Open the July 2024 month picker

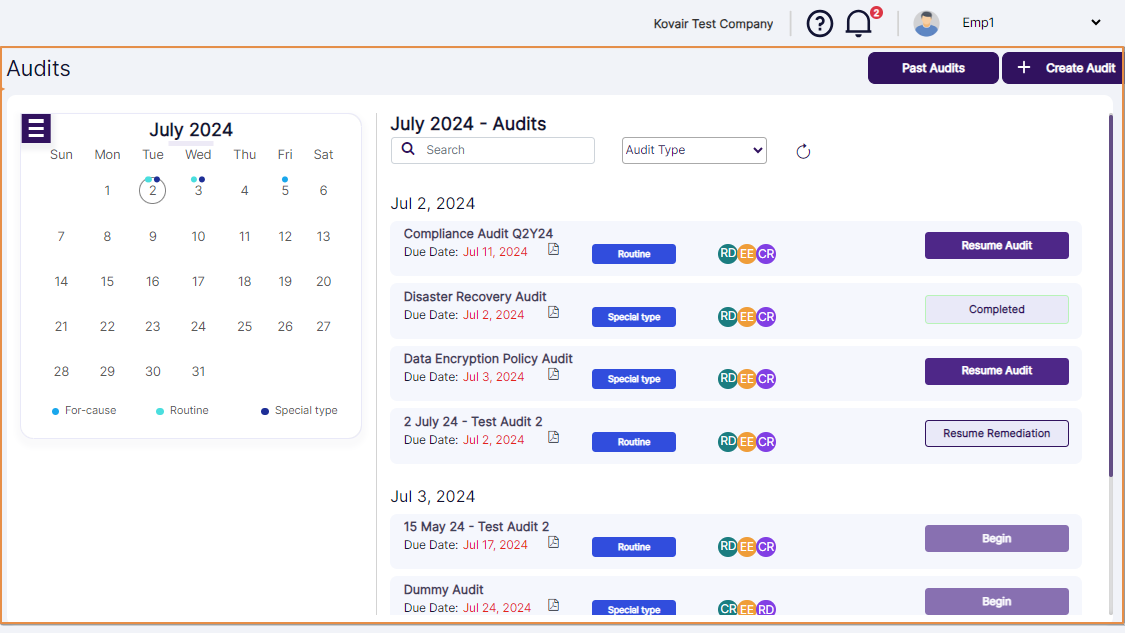(190, 130)
